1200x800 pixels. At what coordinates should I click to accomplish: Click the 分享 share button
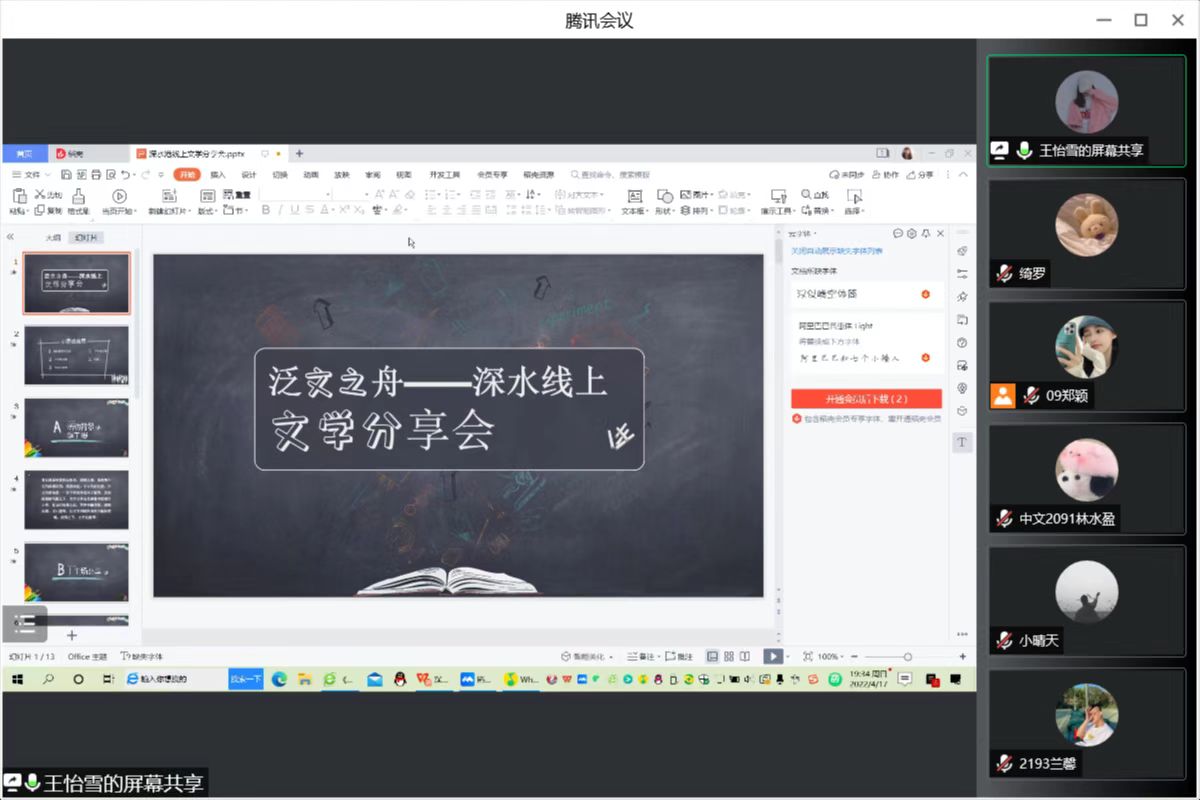(921, 174)
